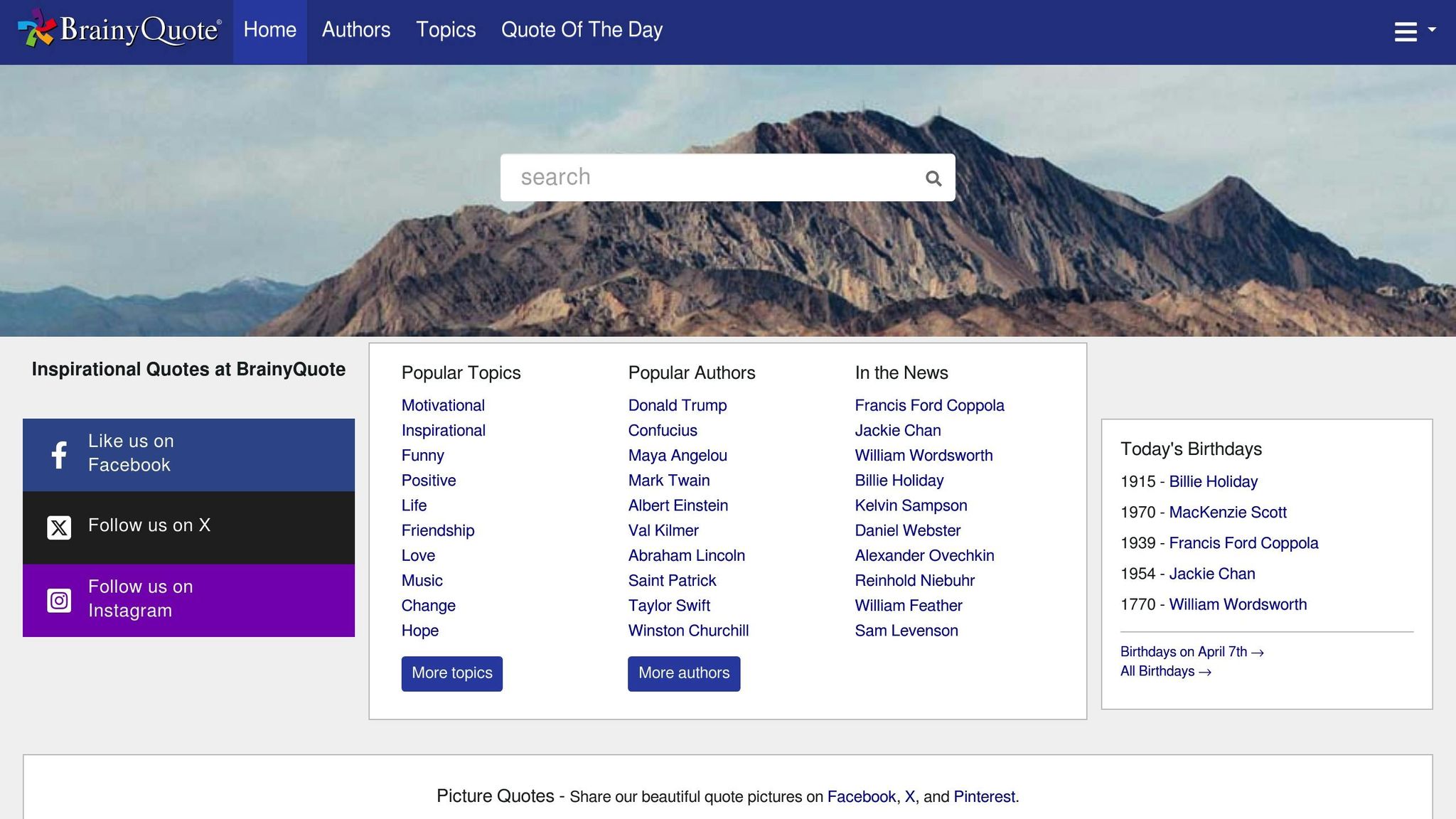
Task: Open Winston Churchill author page
Action: (688, 631)
